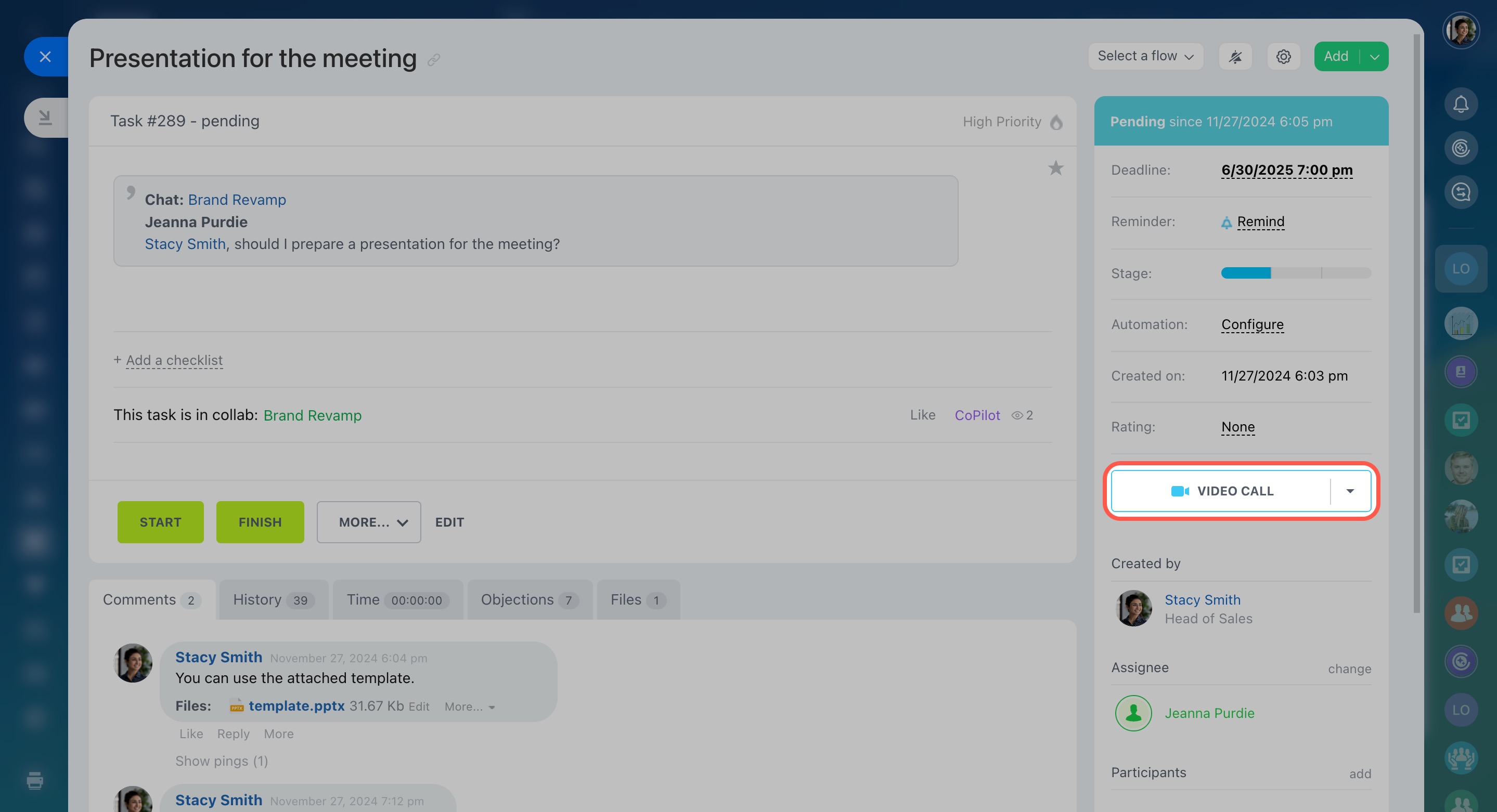Screen dimensions: 1497x812
Task: Expand the MORE... dropdown
Action: coord(369,522)
